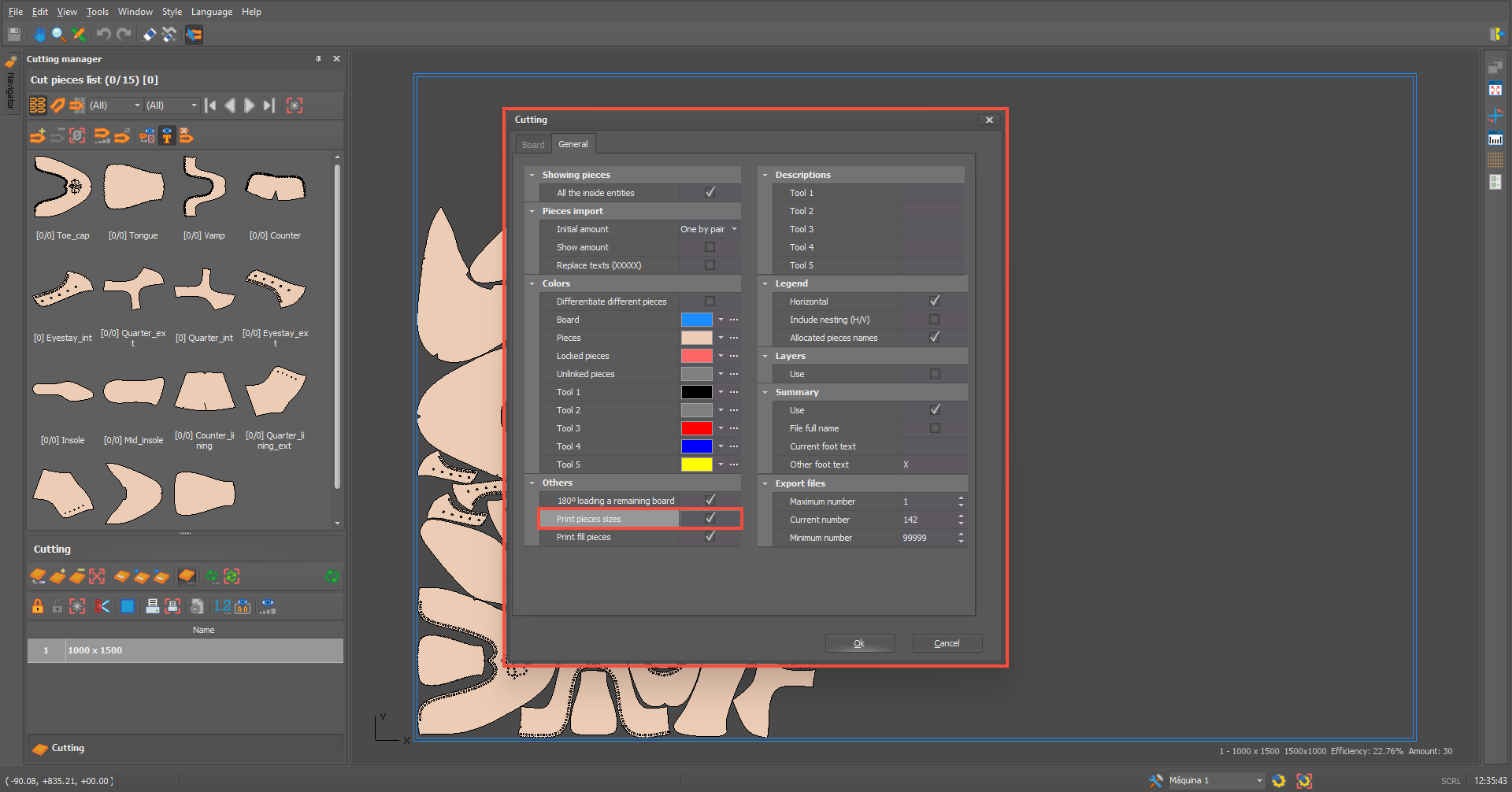Click the Ok button
This screenshot has height=792, width=1512.
coord(859,643)
